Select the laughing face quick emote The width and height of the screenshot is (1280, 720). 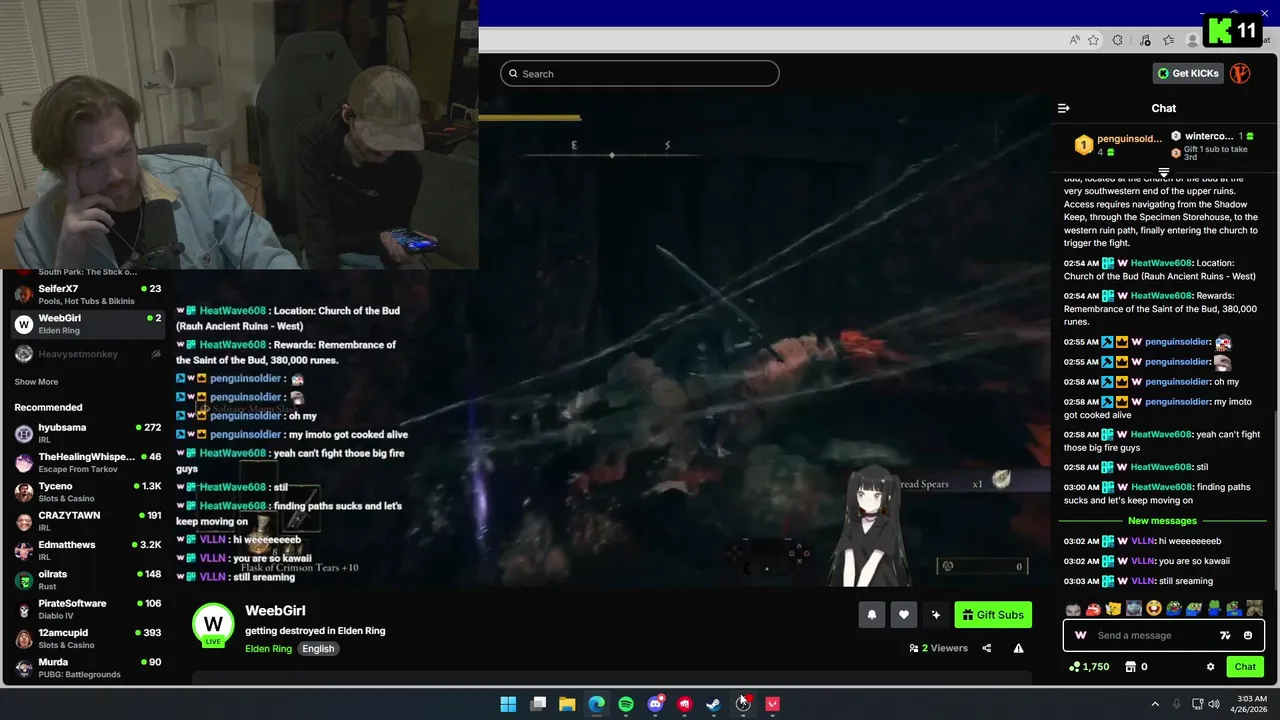coord(1154,608)
